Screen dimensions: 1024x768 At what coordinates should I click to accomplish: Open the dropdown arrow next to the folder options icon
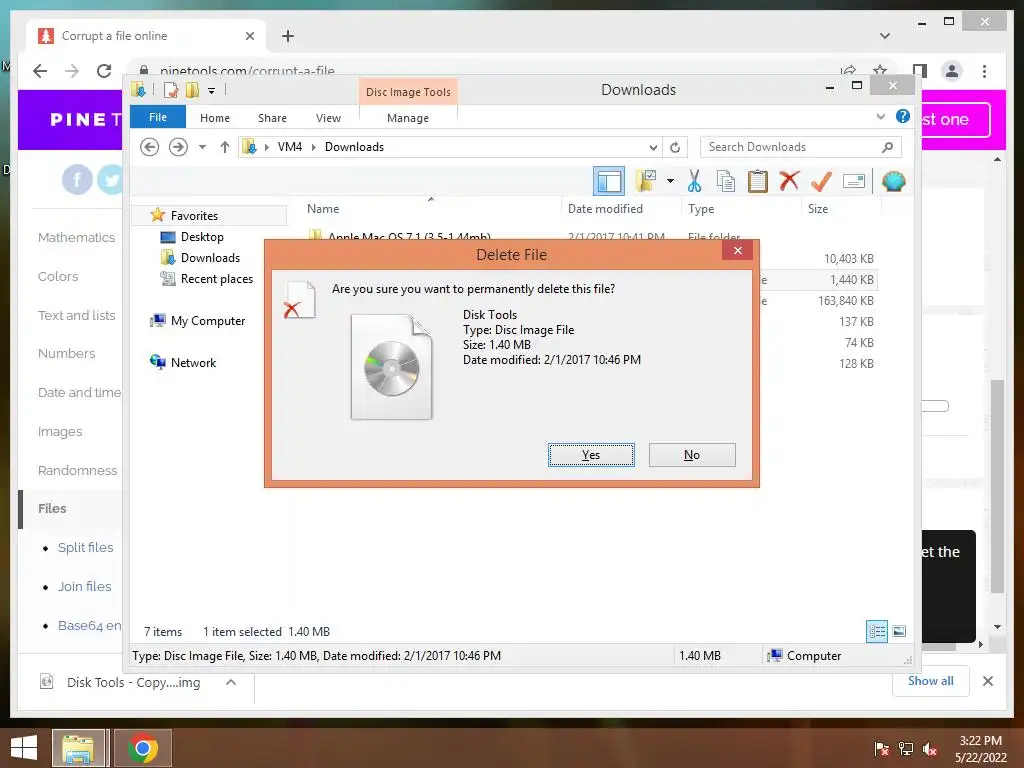(x=670, y=181)
